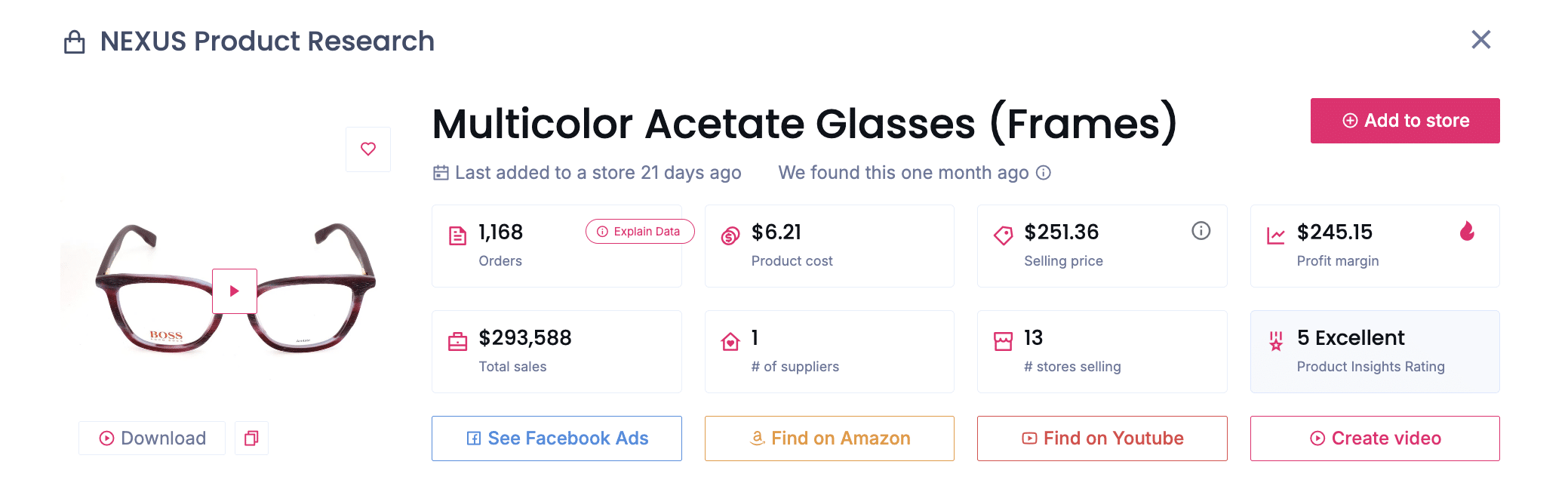Viewport: 1568px width, 480px height.
Task: Click the Product cost coins icon
Action: [730, 236]
